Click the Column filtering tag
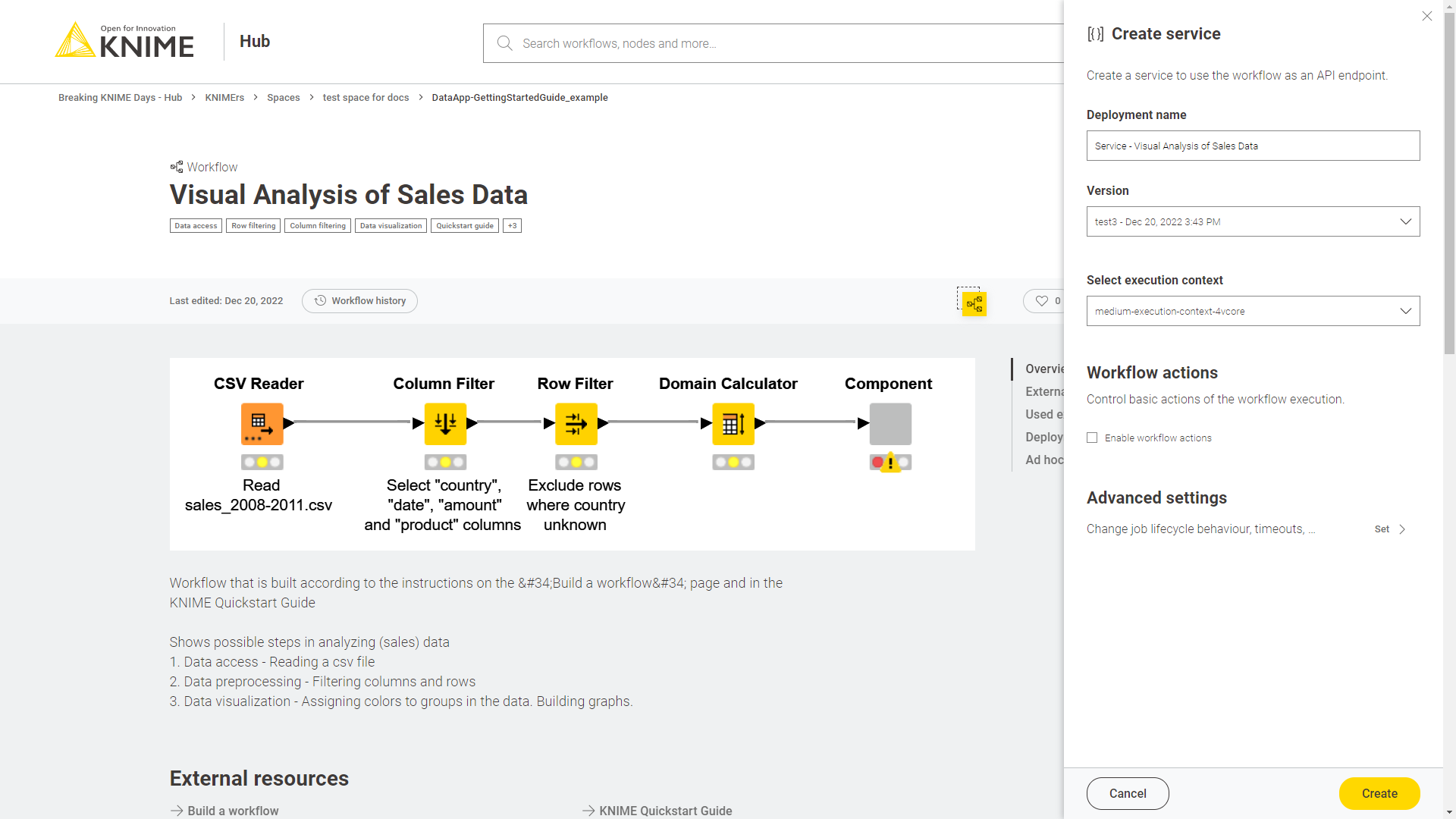This screenshot has height=819, width=1456. [318, 225]
